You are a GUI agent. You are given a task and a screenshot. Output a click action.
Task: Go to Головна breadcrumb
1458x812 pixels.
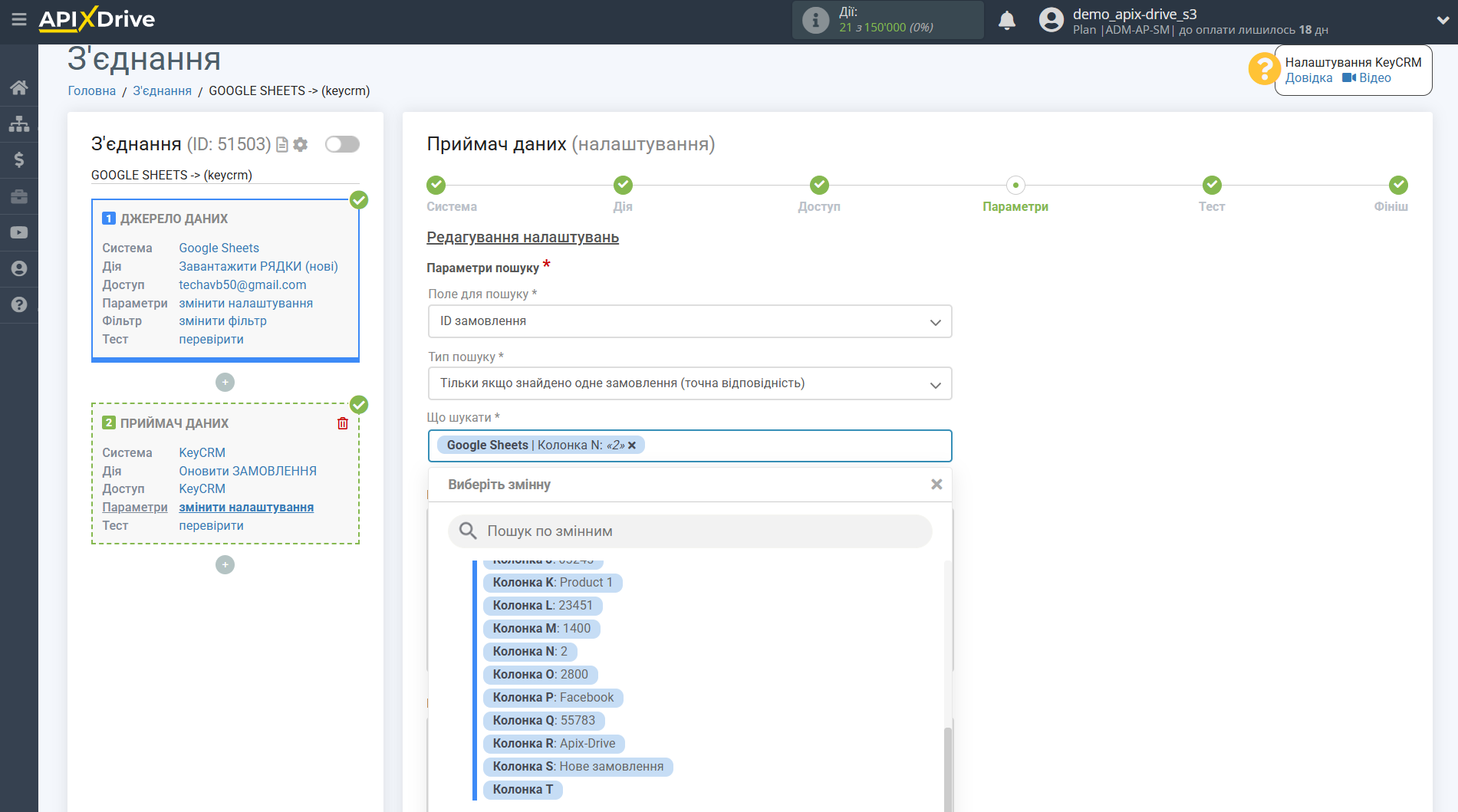(92, 90)
